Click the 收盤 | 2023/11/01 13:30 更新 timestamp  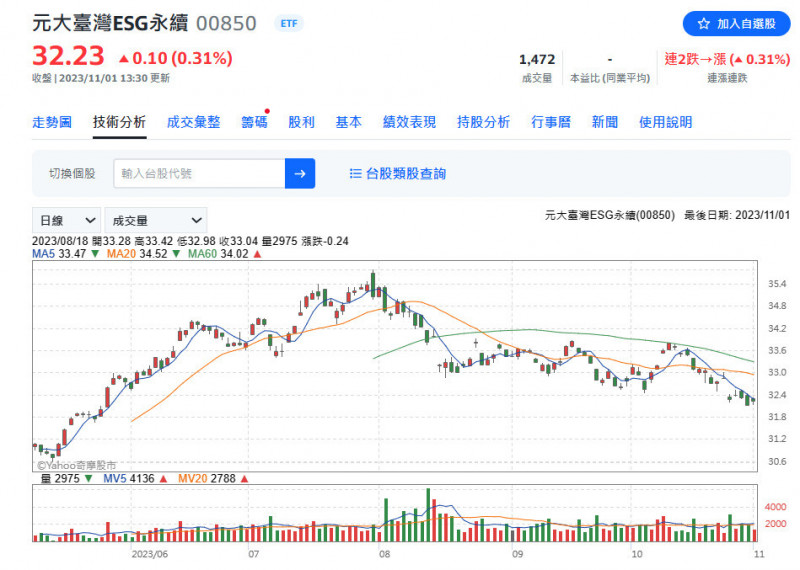(101, 78)
